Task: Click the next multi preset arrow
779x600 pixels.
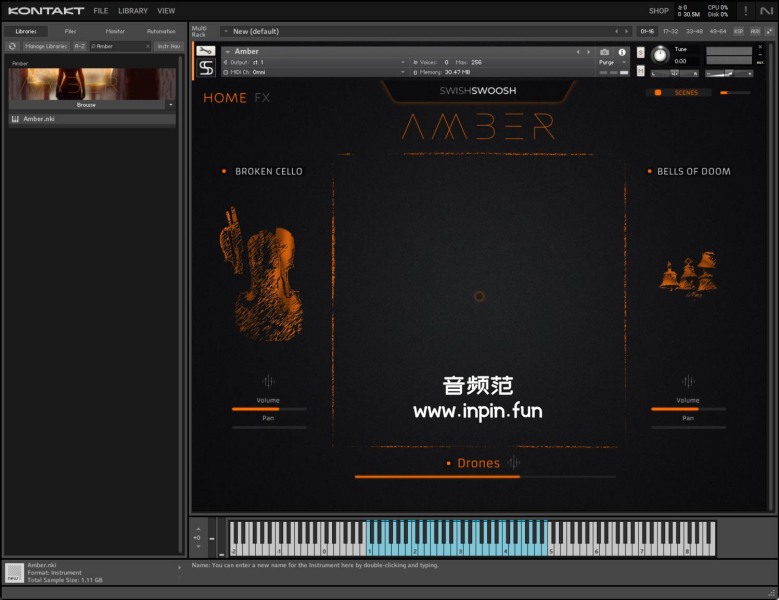Action: point(626,31)
